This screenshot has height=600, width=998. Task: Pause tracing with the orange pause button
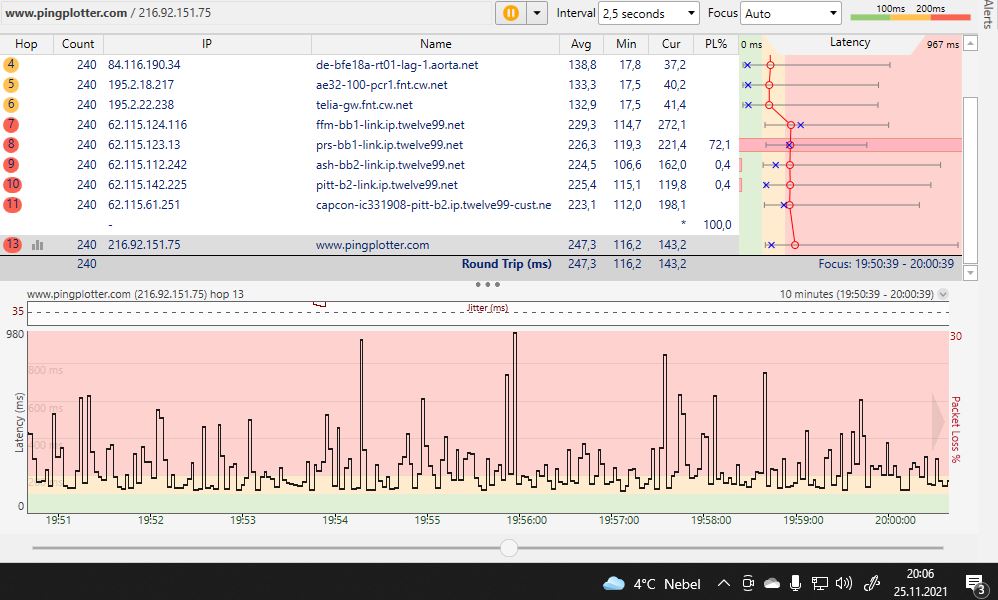[x=510, y=13]
